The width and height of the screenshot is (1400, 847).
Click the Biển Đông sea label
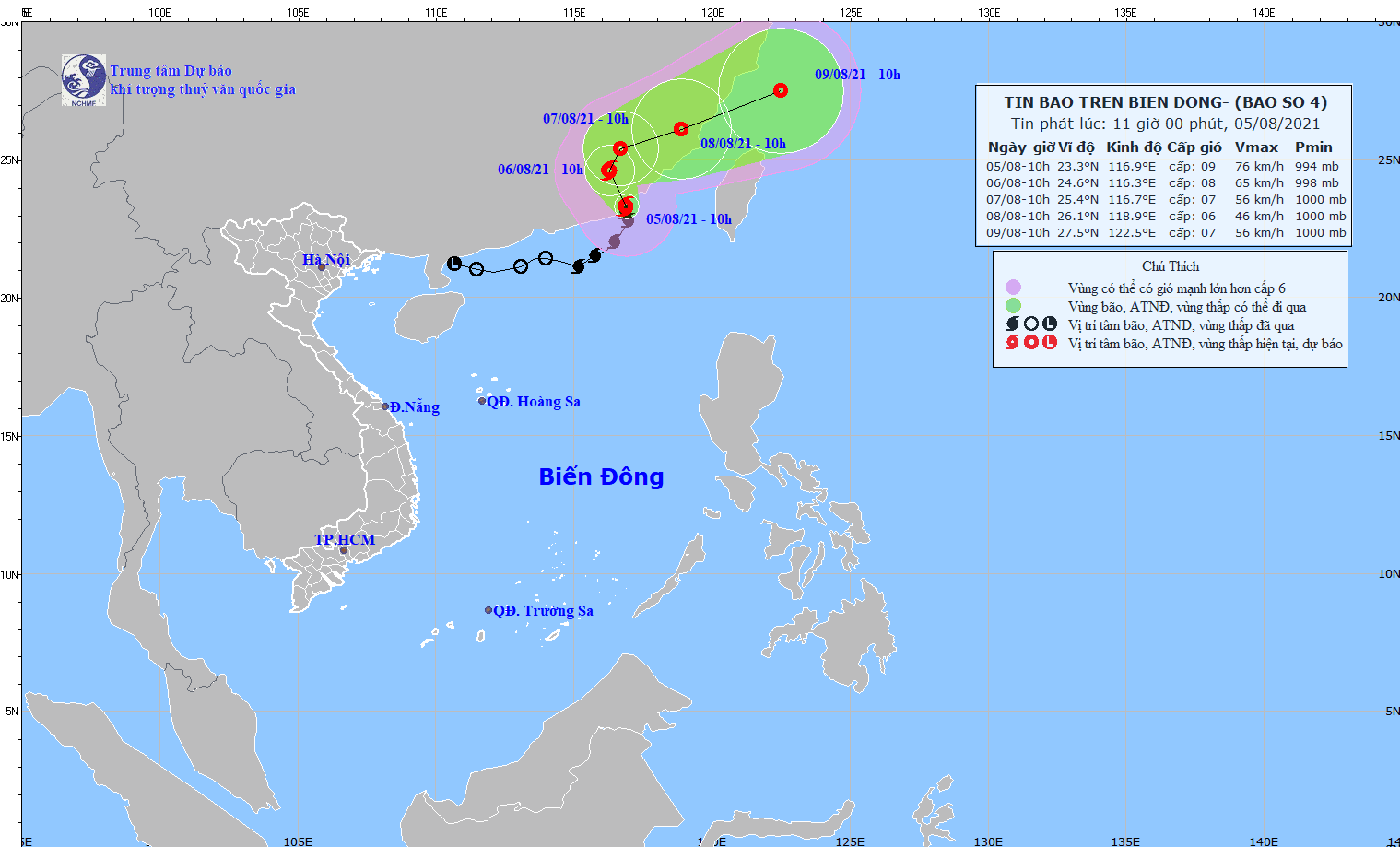click(601, 476)
